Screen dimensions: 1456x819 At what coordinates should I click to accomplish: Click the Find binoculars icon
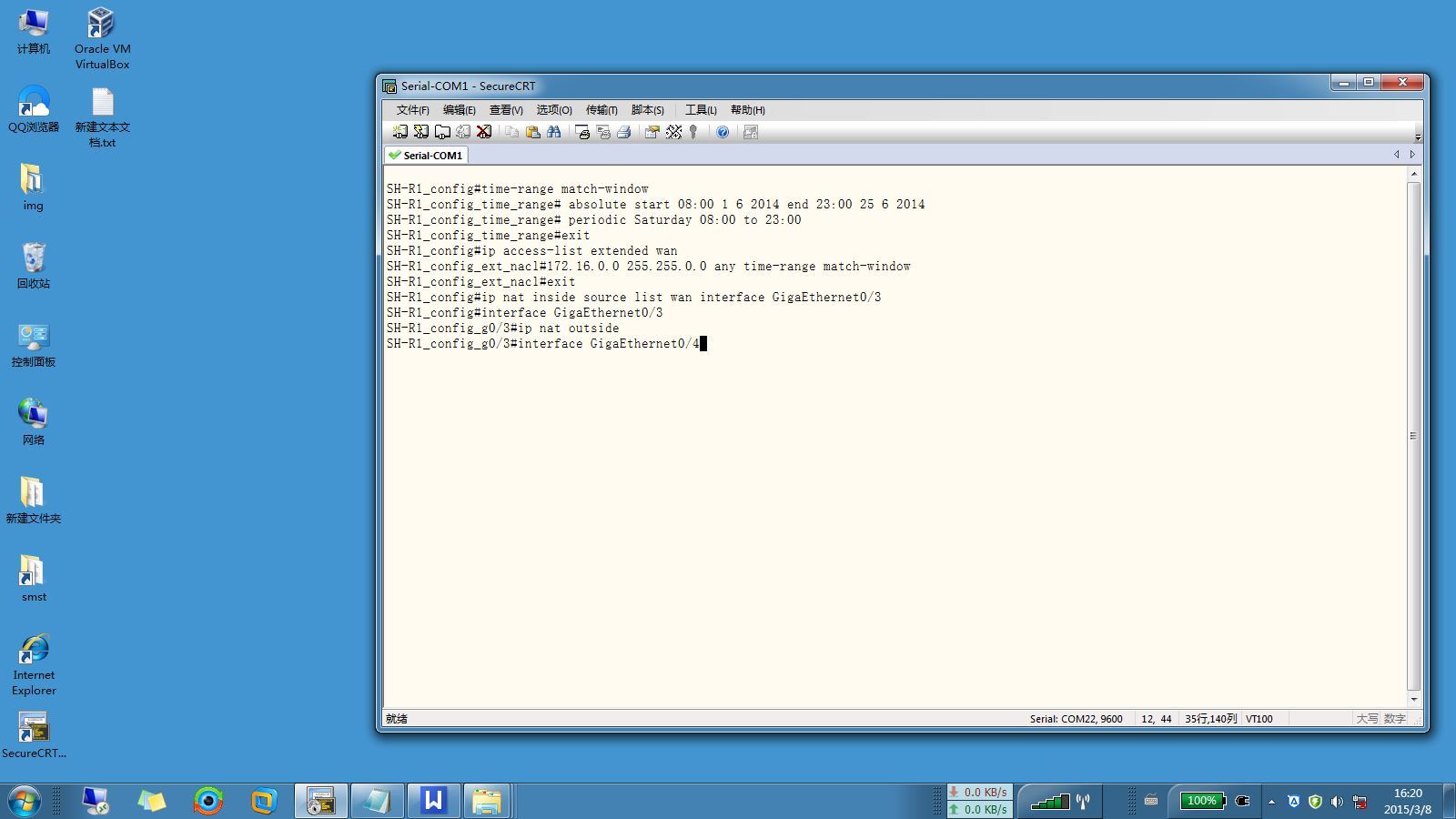(553, 132)
